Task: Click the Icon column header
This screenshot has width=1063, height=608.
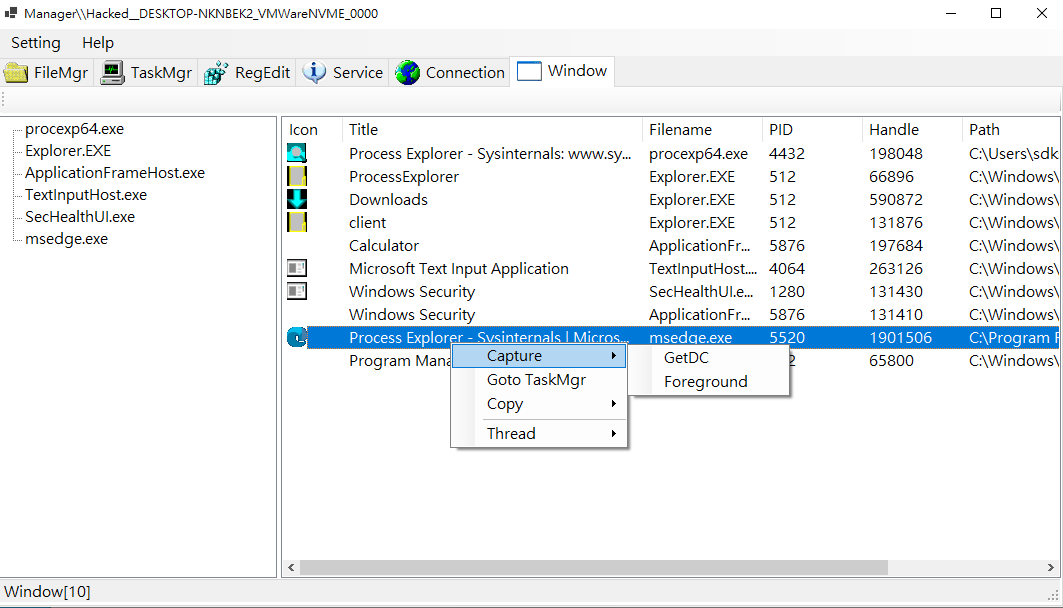Action: click(x=313, y=129)
